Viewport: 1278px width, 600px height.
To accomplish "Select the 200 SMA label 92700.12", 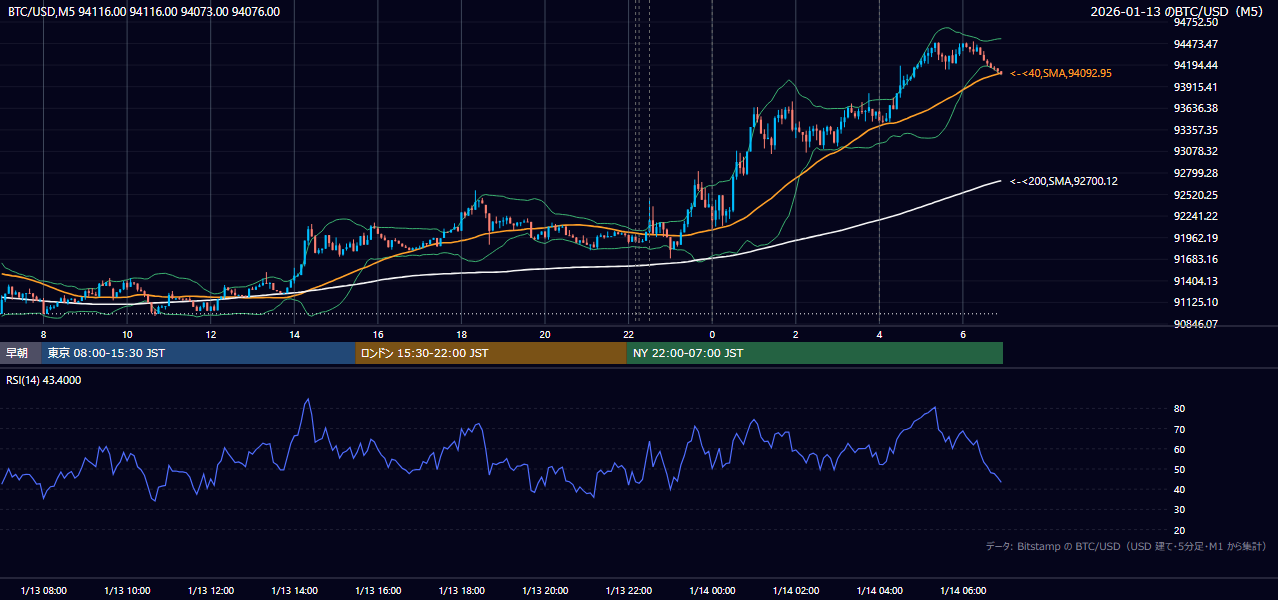I will tap(1064, 181).
